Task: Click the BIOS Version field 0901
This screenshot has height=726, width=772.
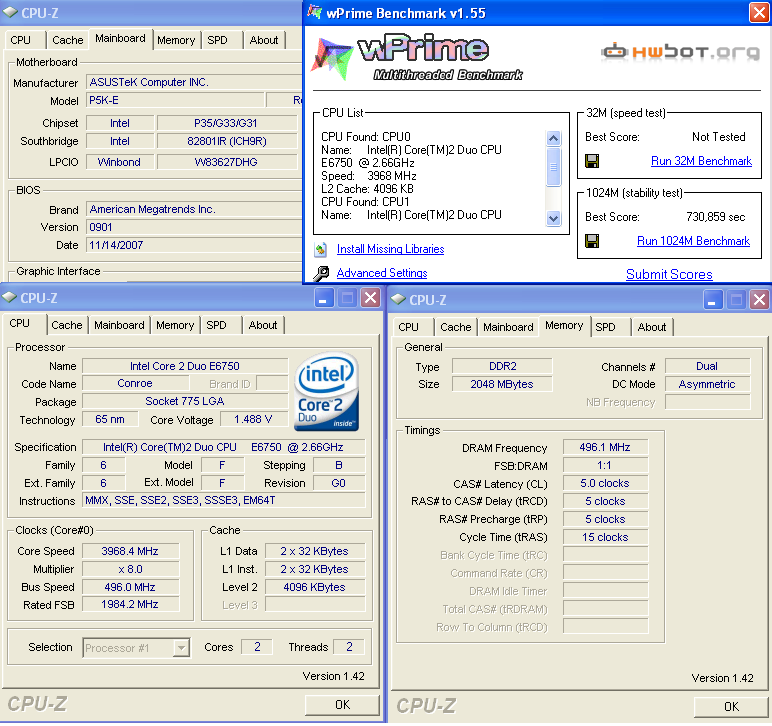Action: 194,227
